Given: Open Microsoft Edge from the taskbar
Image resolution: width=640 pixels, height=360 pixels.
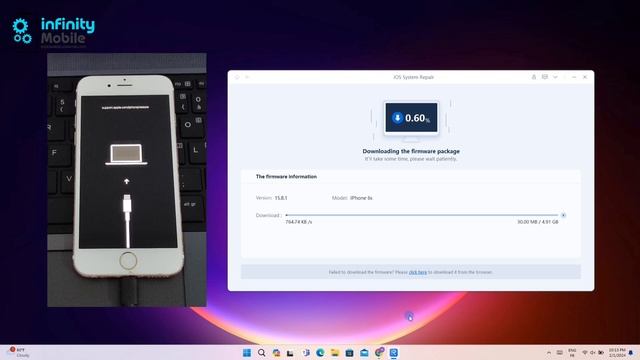Looking at the screenshot, I should [x=320, y=353].
